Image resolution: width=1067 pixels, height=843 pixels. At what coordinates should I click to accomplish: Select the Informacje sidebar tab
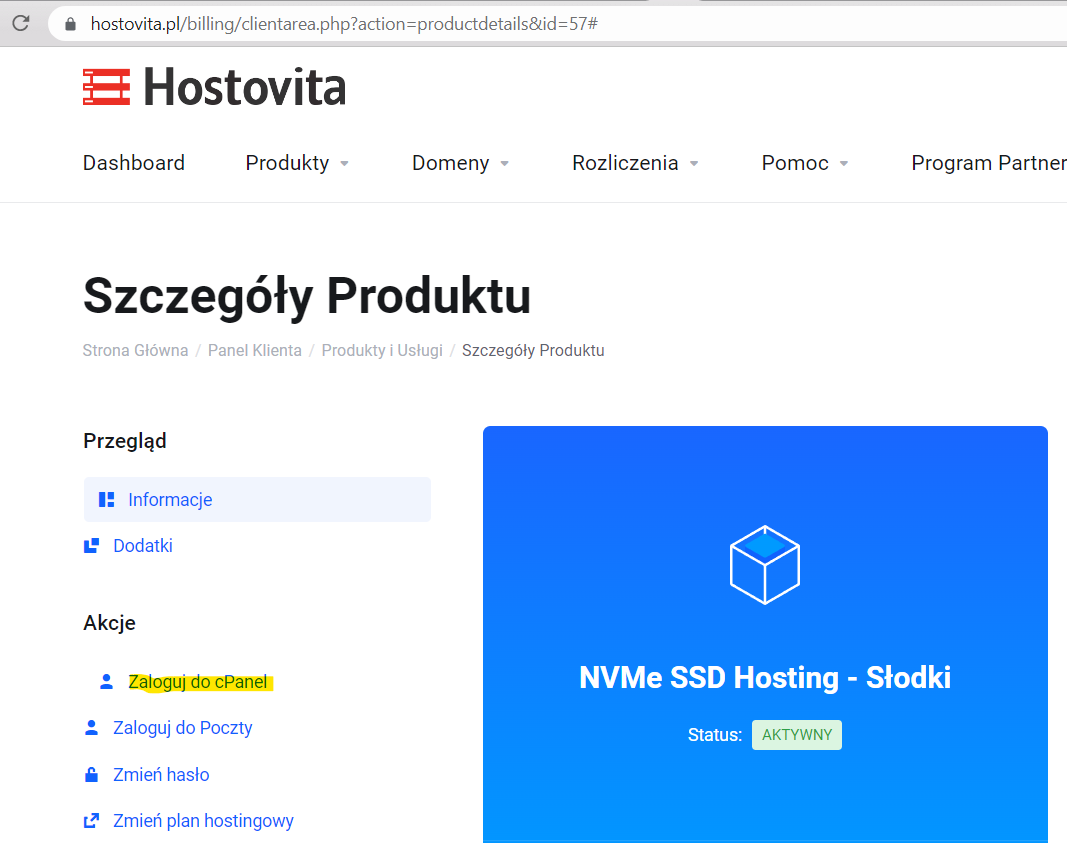point(257,499)
